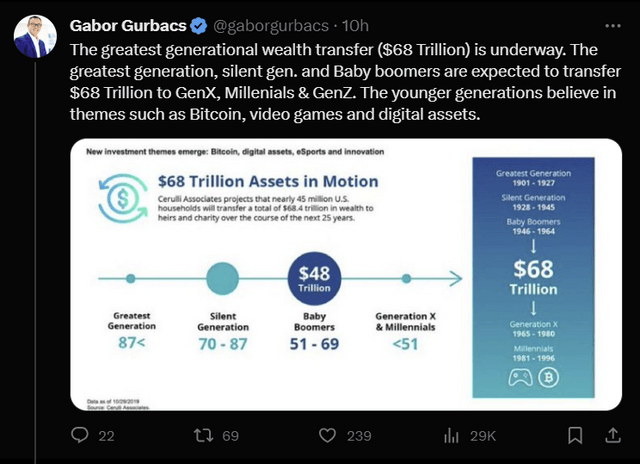The image size is (640, 464).
Task: Click the dollar-sign cycle icon
Action: coord(120,194)
